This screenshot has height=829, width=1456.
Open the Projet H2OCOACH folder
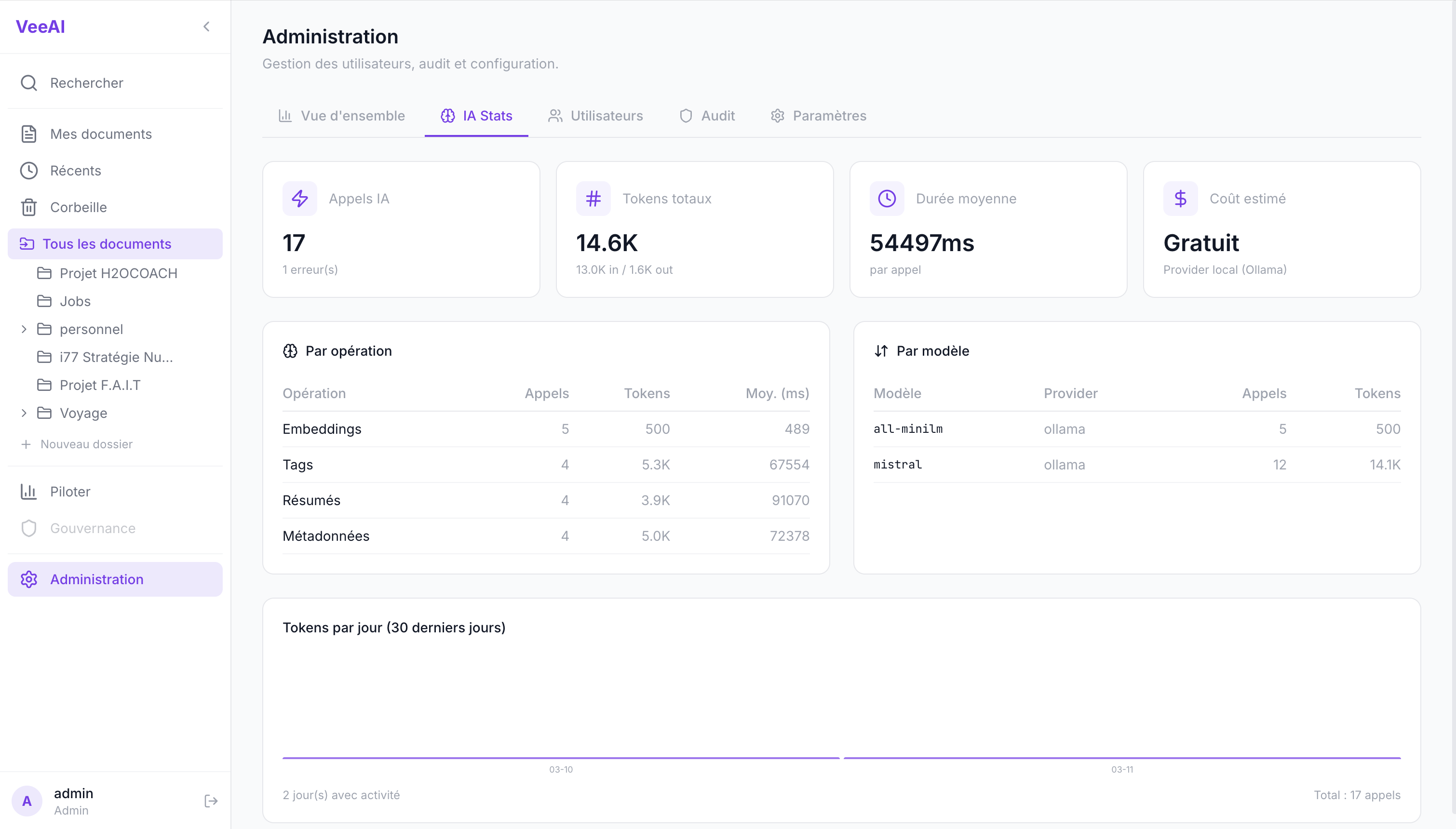tap(118, 273)
